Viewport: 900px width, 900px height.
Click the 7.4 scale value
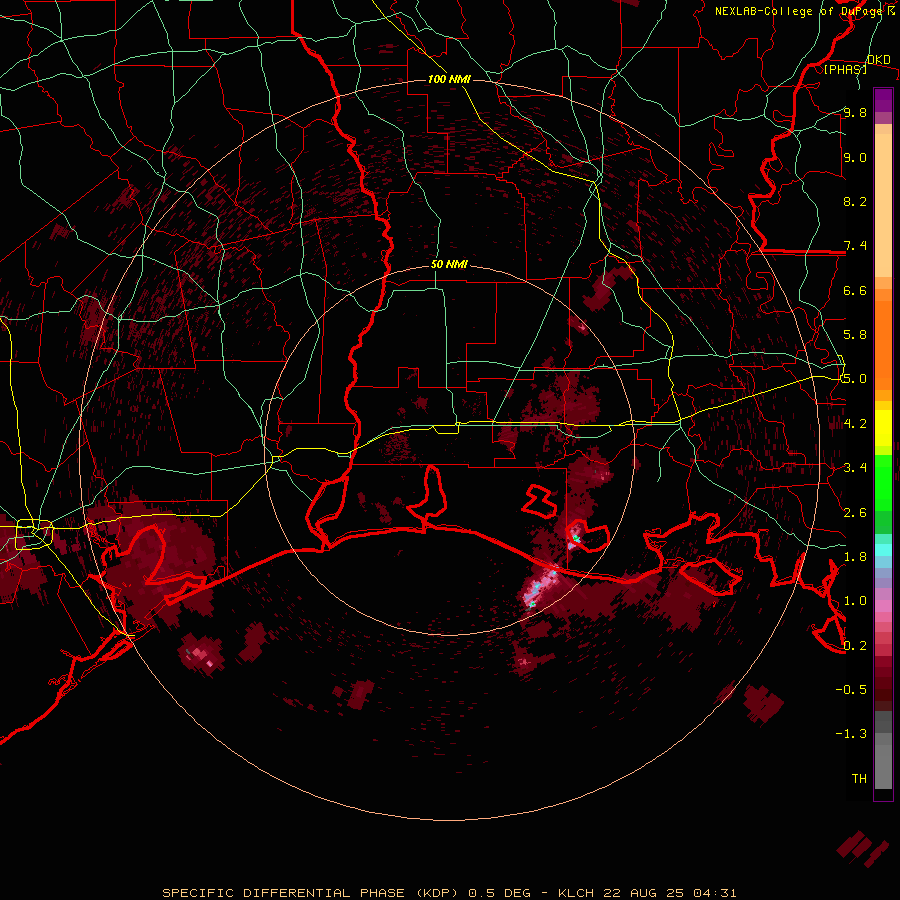[855, 246]
